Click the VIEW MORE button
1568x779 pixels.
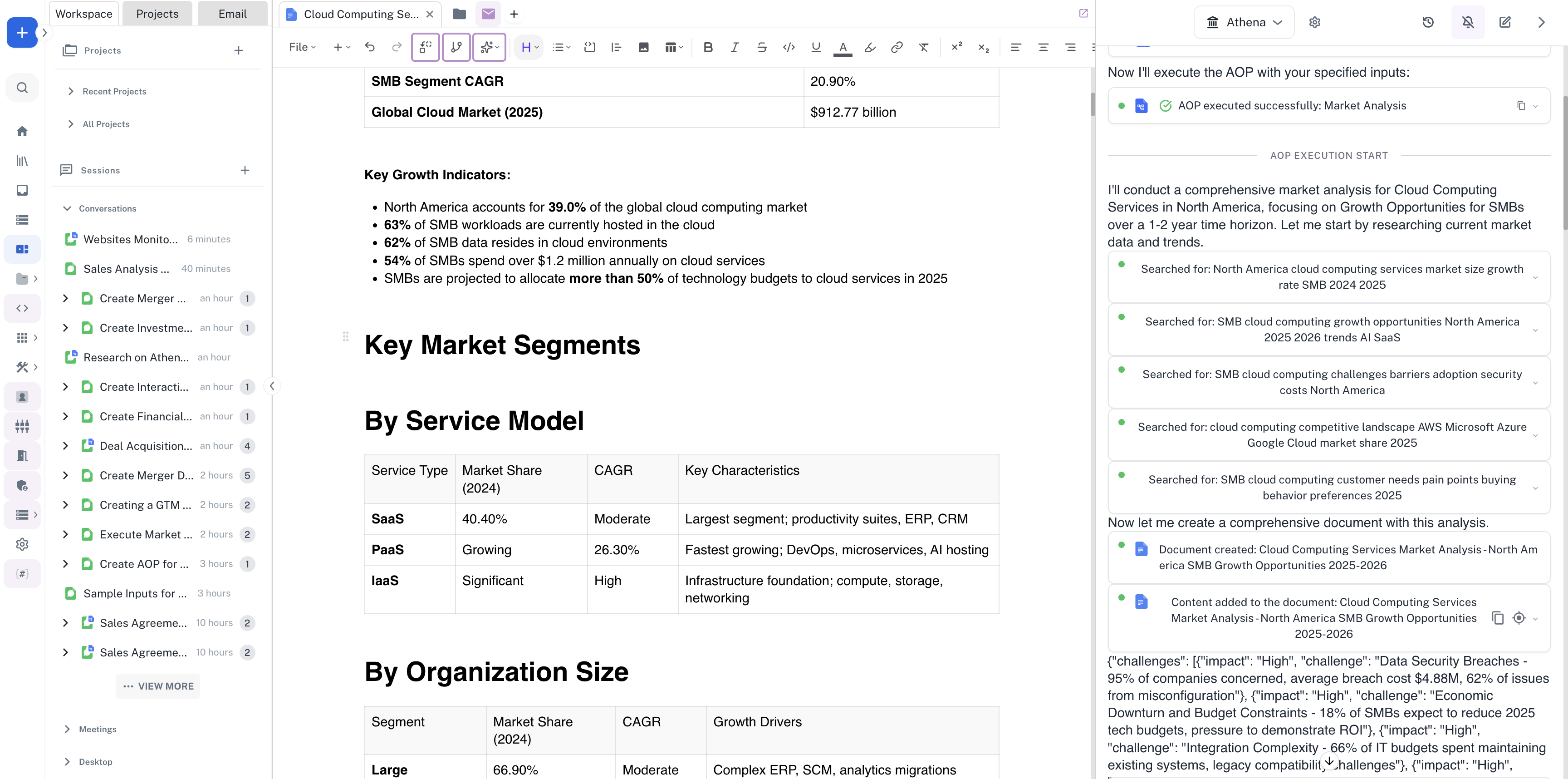[157, 686]
